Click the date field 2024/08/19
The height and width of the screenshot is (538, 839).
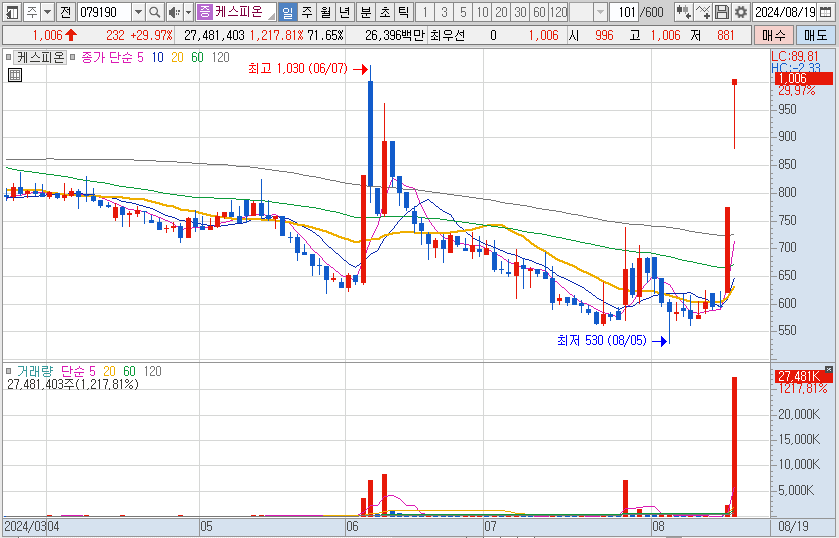pos(785,11)
